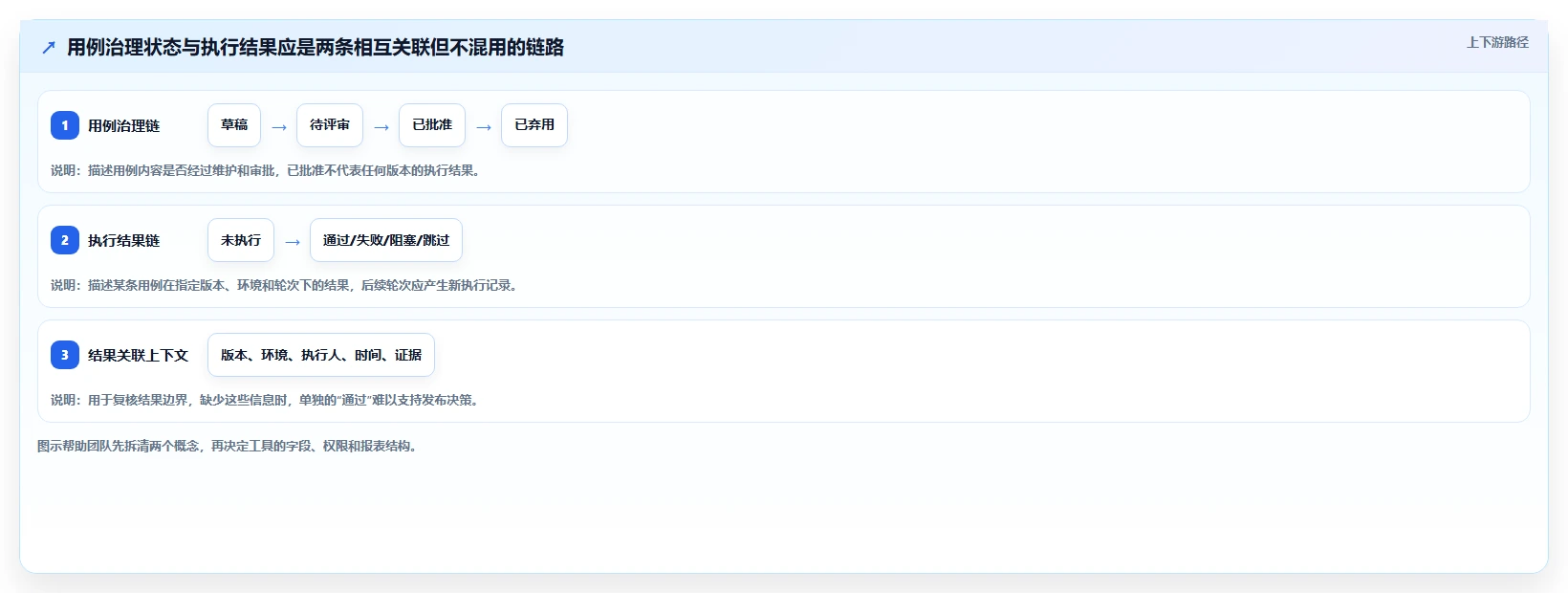Viewport: 1568px width, 593px height.
Task: Select the 草稿 state chip
Action: (234, 125)
